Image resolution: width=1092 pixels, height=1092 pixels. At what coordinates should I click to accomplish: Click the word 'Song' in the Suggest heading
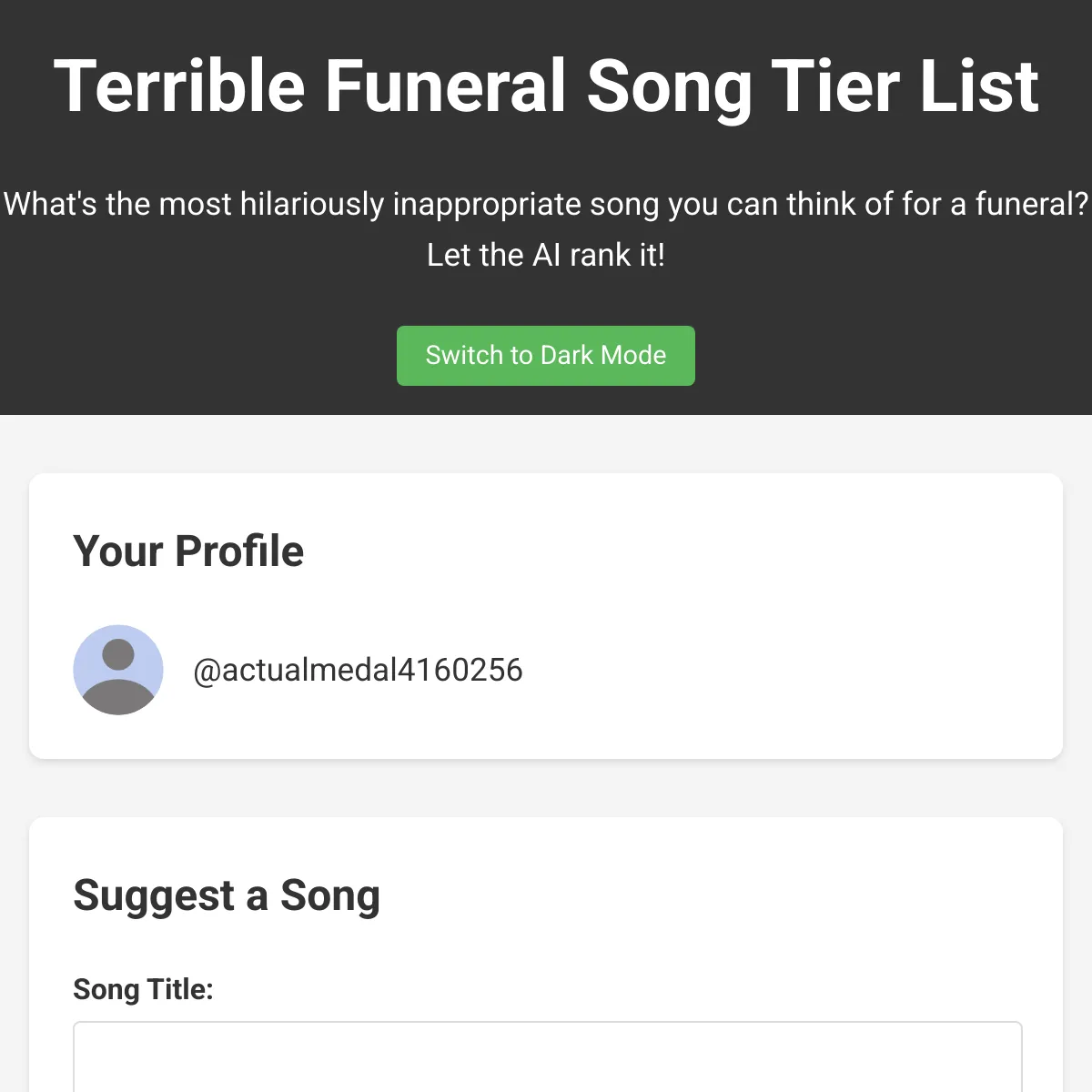click(x=329, y=897)
